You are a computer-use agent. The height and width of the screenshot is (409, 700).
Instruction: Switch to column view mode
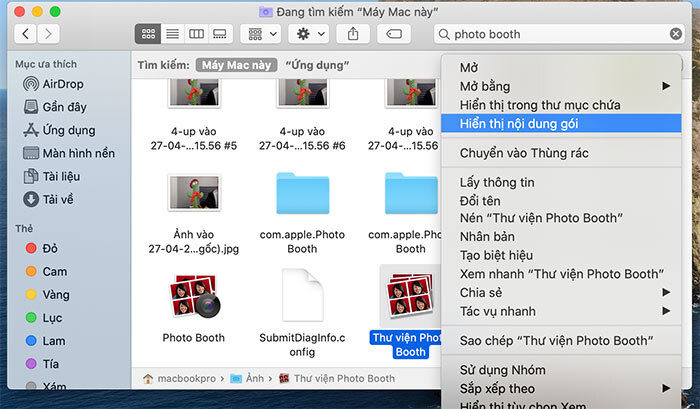196,34
